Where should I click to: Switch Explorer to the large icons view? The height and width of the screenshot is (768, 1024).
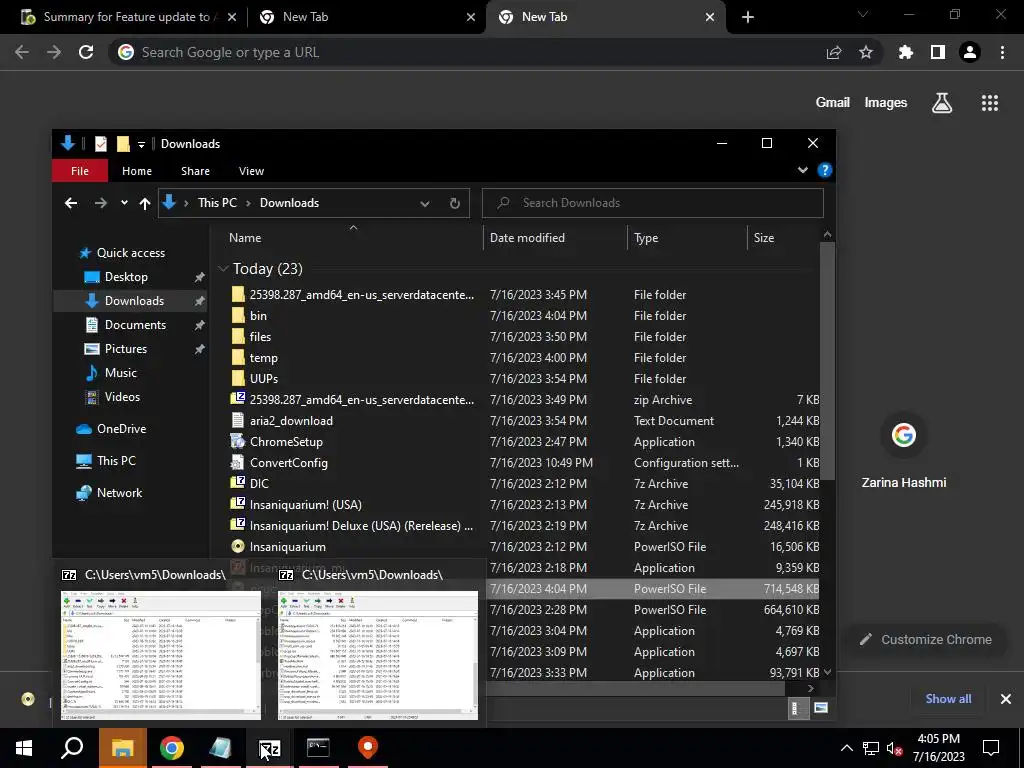pos(821,708)
